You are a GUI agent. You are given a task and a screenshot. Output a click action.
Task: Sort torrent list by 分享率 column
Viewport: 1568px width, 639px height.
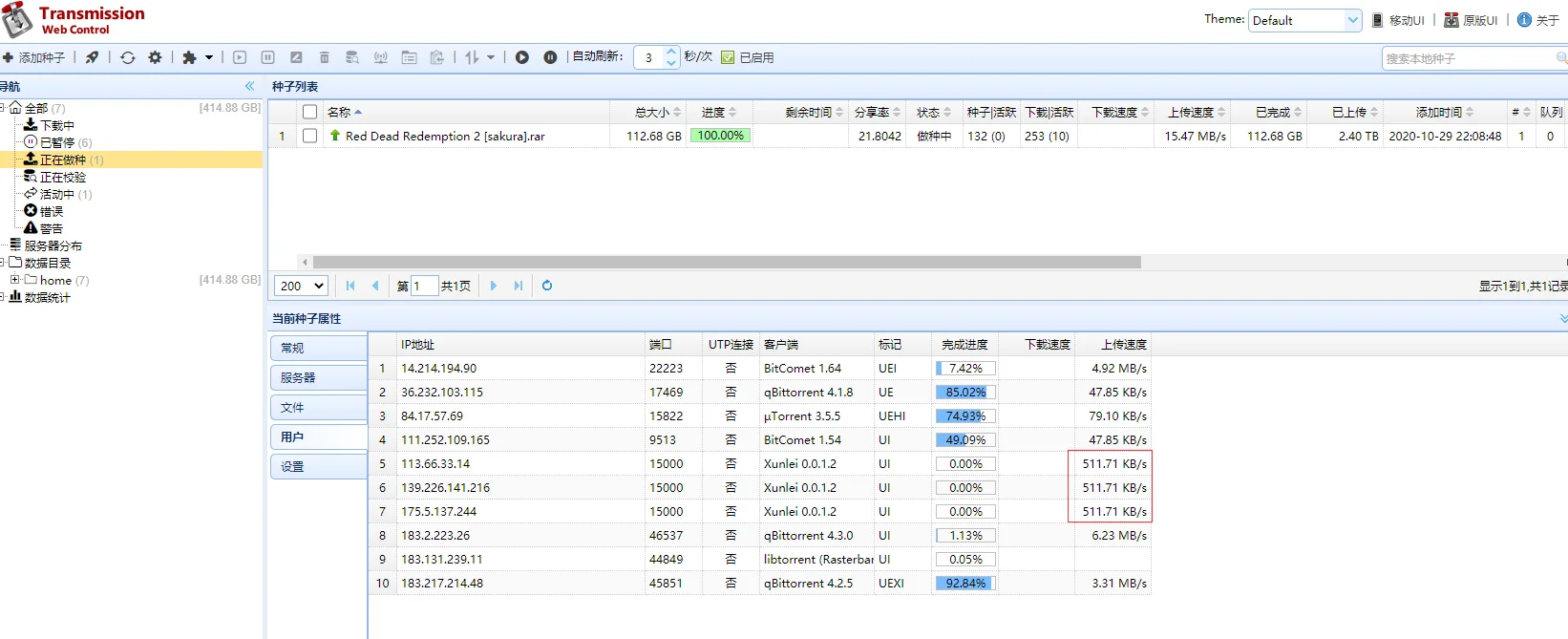pos(877,112)
